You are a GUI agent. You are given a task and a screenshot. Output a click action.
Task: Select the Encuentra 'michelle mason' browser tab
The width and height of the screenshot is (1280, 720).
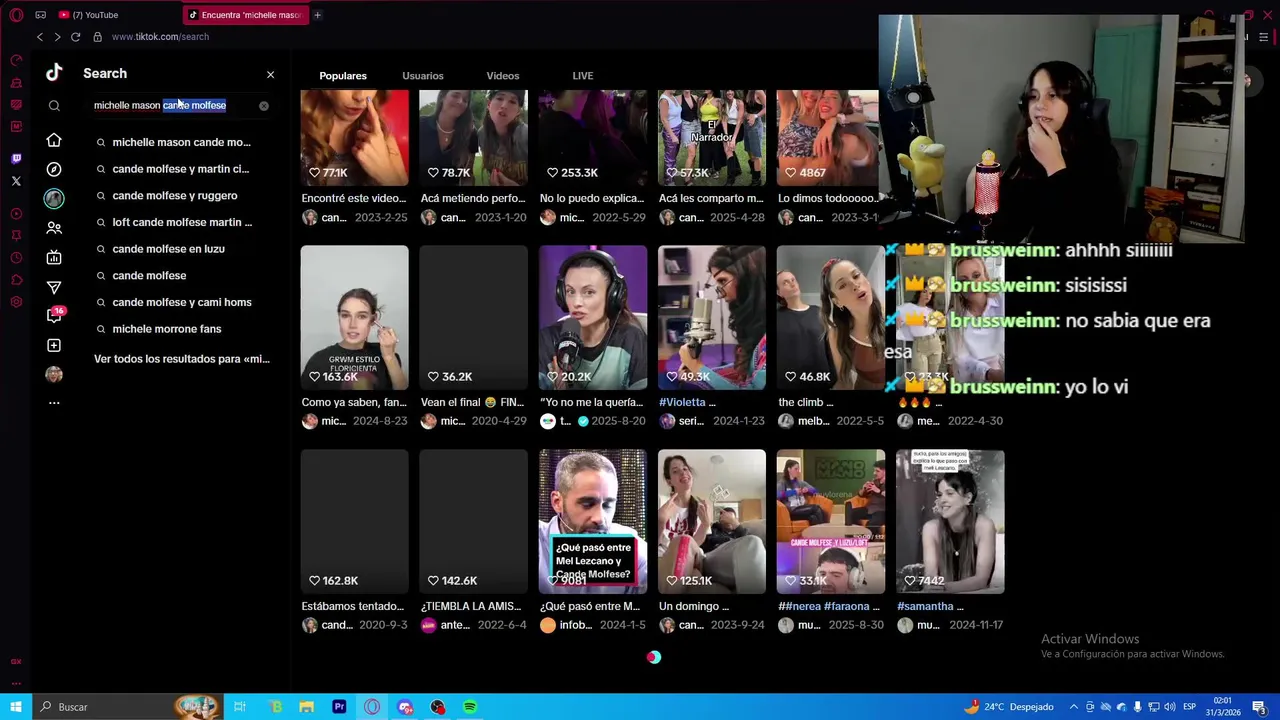[246, 15]
